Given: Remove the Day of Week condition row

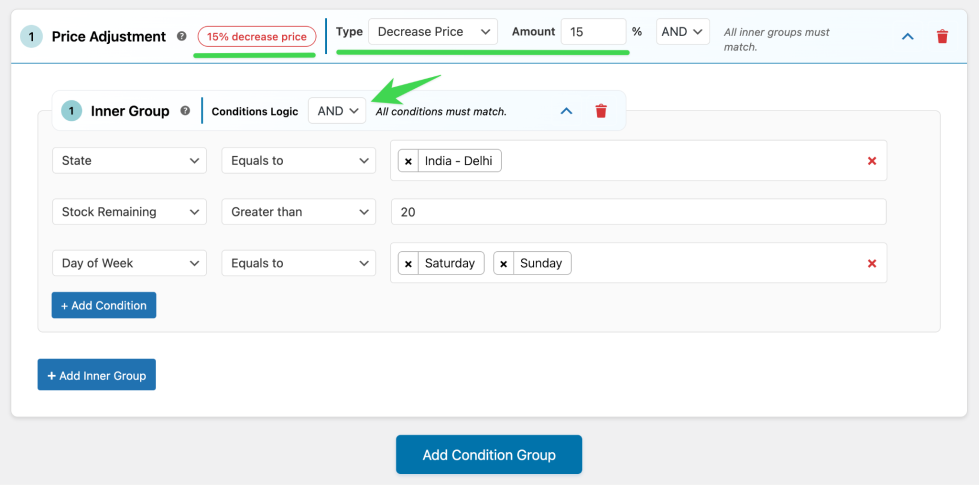Looking at the screenshot, I should click(872, 263).
